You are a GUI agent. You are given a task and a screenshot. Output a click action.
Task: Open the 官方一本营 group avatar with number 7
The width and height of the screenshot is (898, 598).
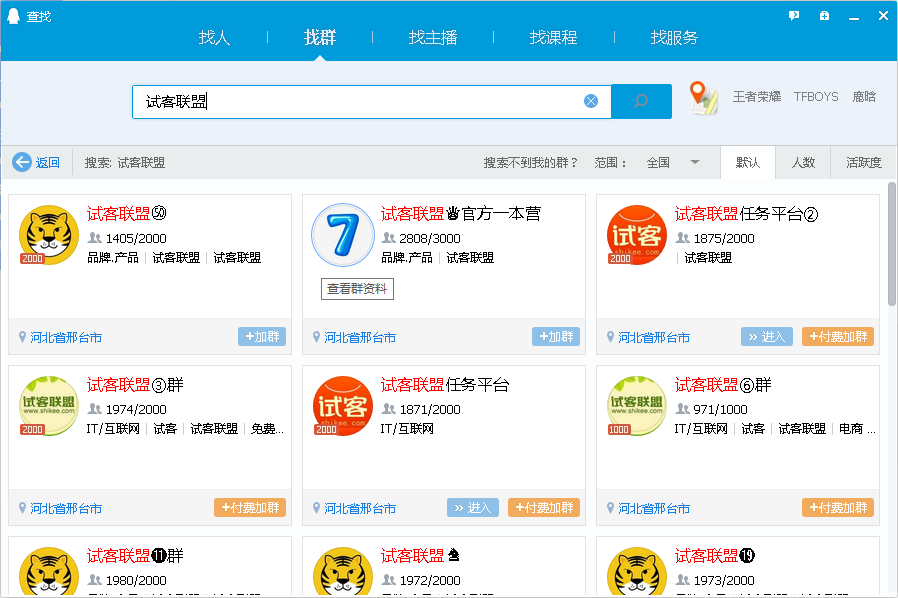pyautogui.click(x=343, y=236)
